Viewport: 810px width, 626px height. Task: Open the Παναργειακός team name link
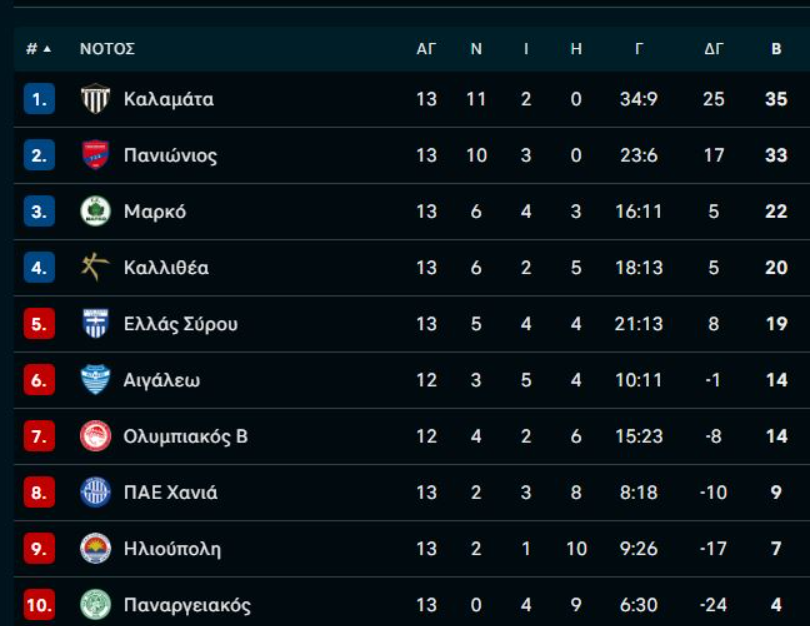[x=187, y=605]
